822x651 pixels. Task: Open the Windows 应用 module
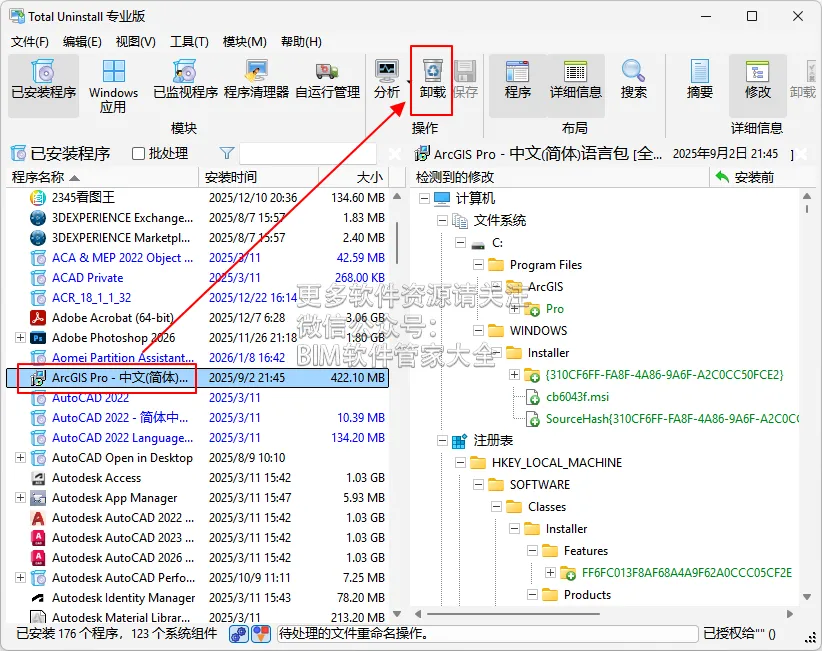pos(113,85)
